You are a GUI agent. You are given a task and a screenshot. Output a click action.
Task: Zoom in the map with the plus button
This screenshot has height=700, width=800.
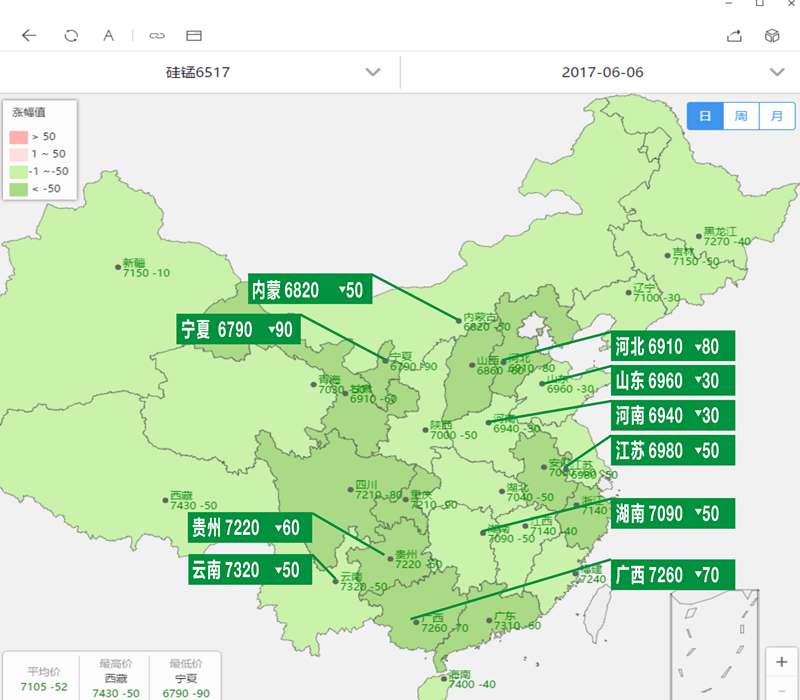tap(782, 662)
